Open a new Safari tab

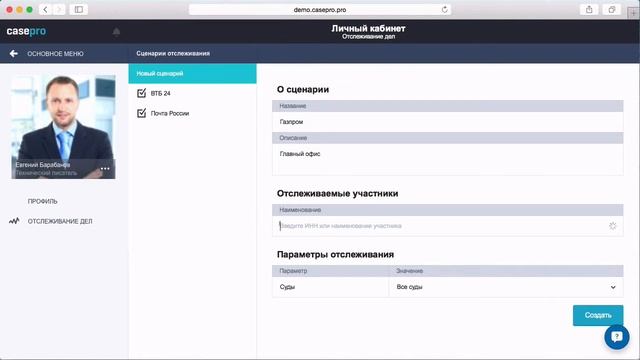tap(633, 13)
